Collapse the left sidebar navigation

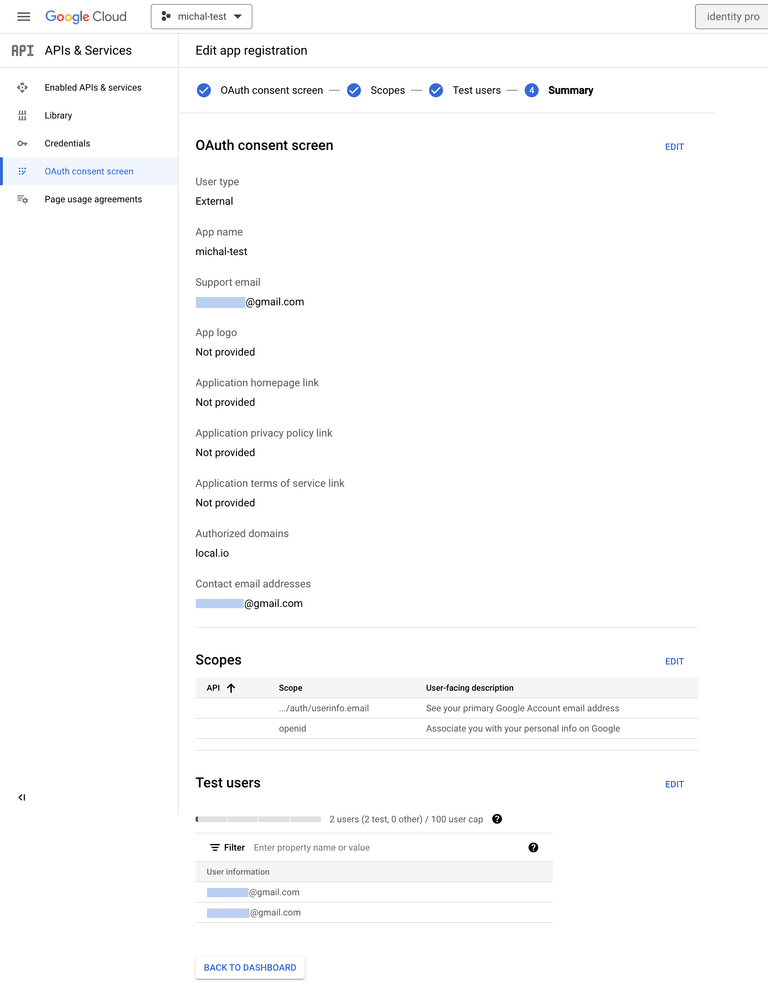[20, 797]
